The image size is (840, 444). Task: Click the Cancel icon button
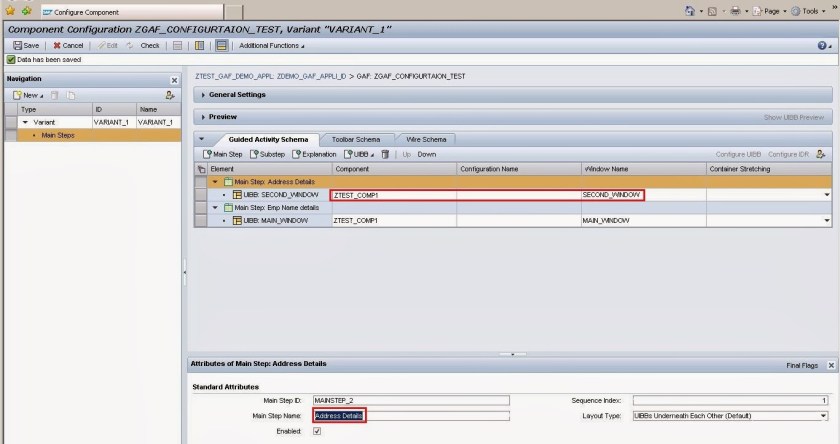coord(68,45)
